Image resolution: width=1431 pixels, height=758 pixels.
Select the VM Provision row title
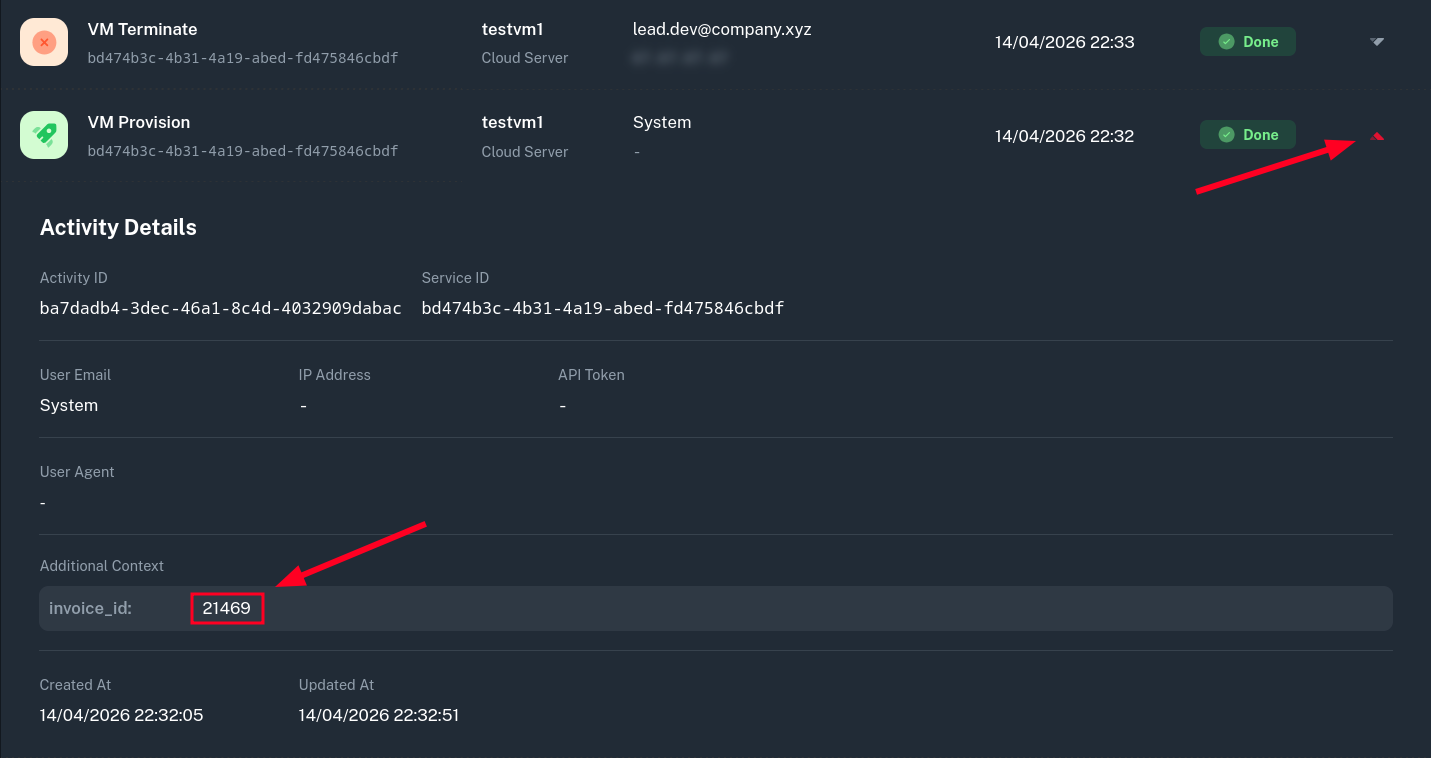pyautogui.click(x=139, y=122)
